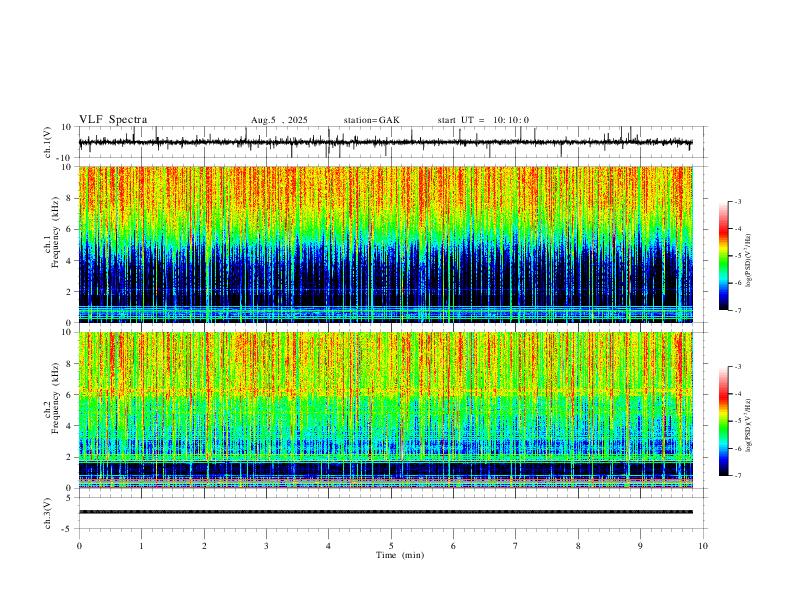
Task: Click time axis tick label "8"
Action: coord(578,546)
